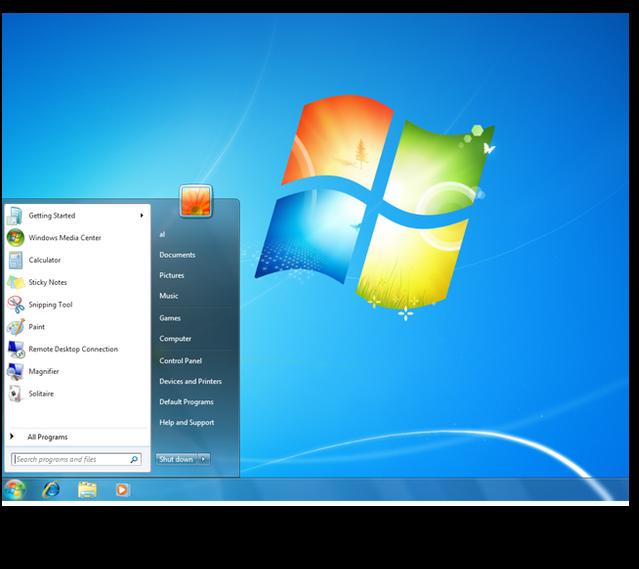Image resolution: width=639 pixels, height=569 pixels.
Task: Open Remote Desktop Connection
Action: pyautogui.click(x=72, y=349)
